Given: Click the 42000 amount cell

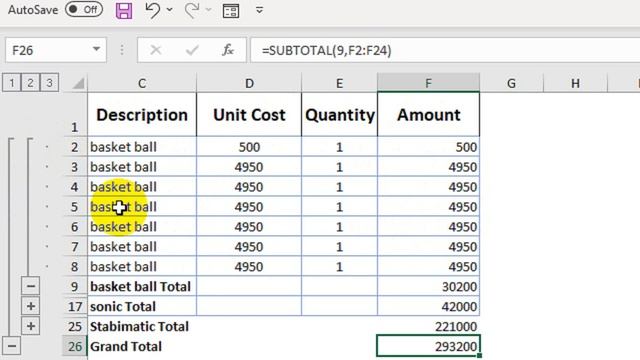Looking at the screenshot, I should [429, 307].
